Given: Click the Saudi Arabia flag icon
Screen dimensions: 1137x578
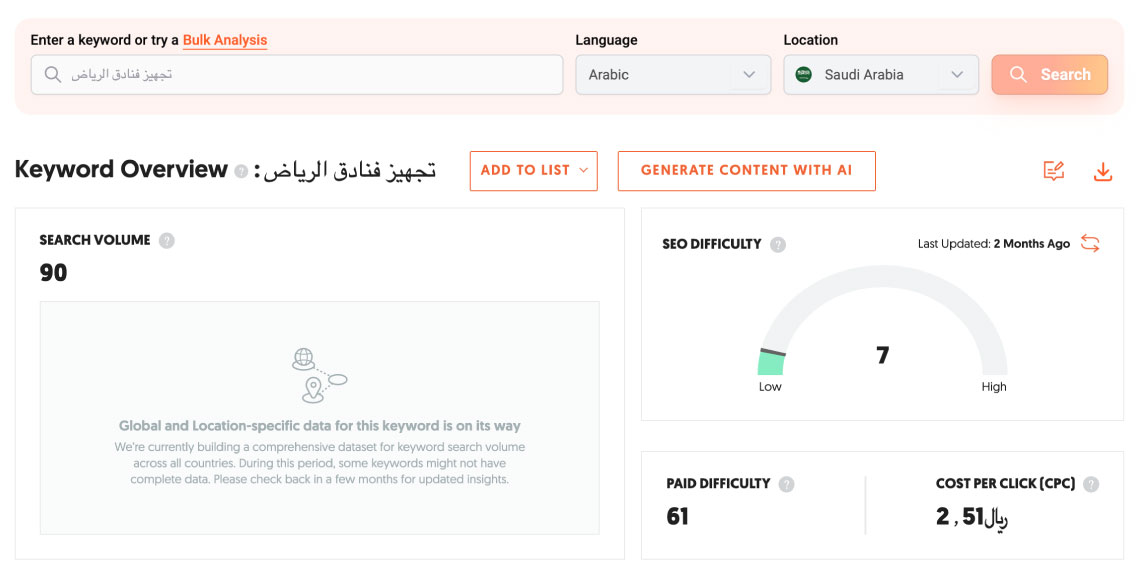Looking at the screenshot, I should tap(804, 75).
